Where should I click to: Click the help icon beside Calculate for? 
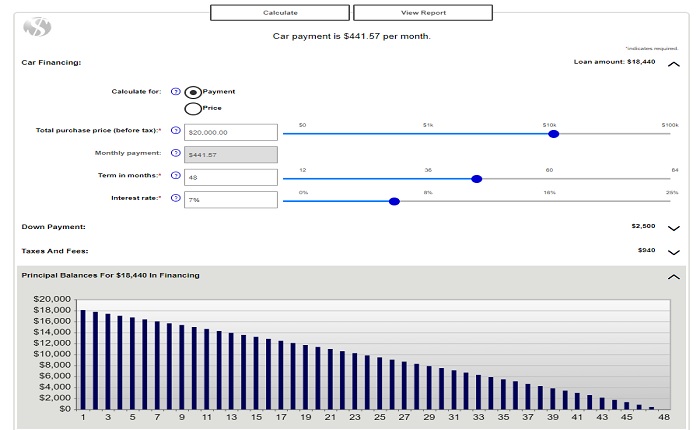[175, 92]
